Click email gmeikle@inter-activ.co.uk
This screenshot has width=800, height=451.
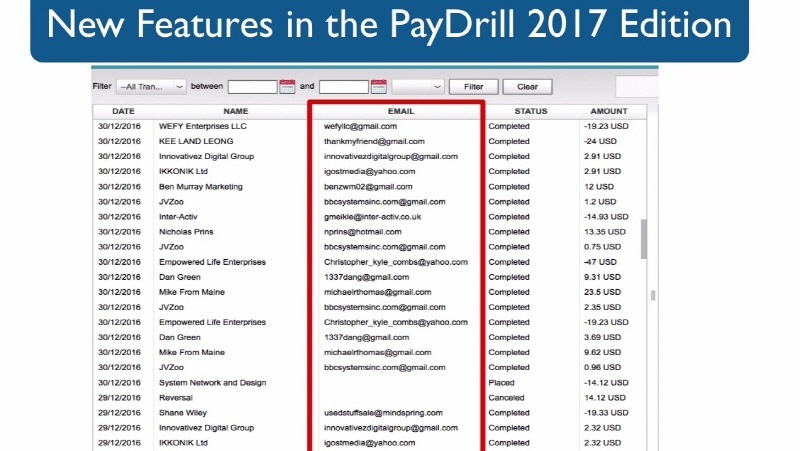pos(372,217)
